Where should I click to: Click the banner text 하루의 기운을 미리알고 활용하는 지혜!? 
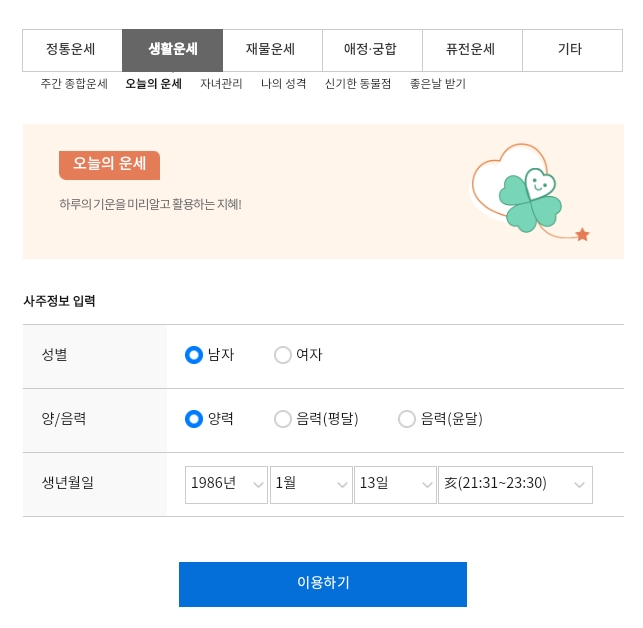point(150,204)
